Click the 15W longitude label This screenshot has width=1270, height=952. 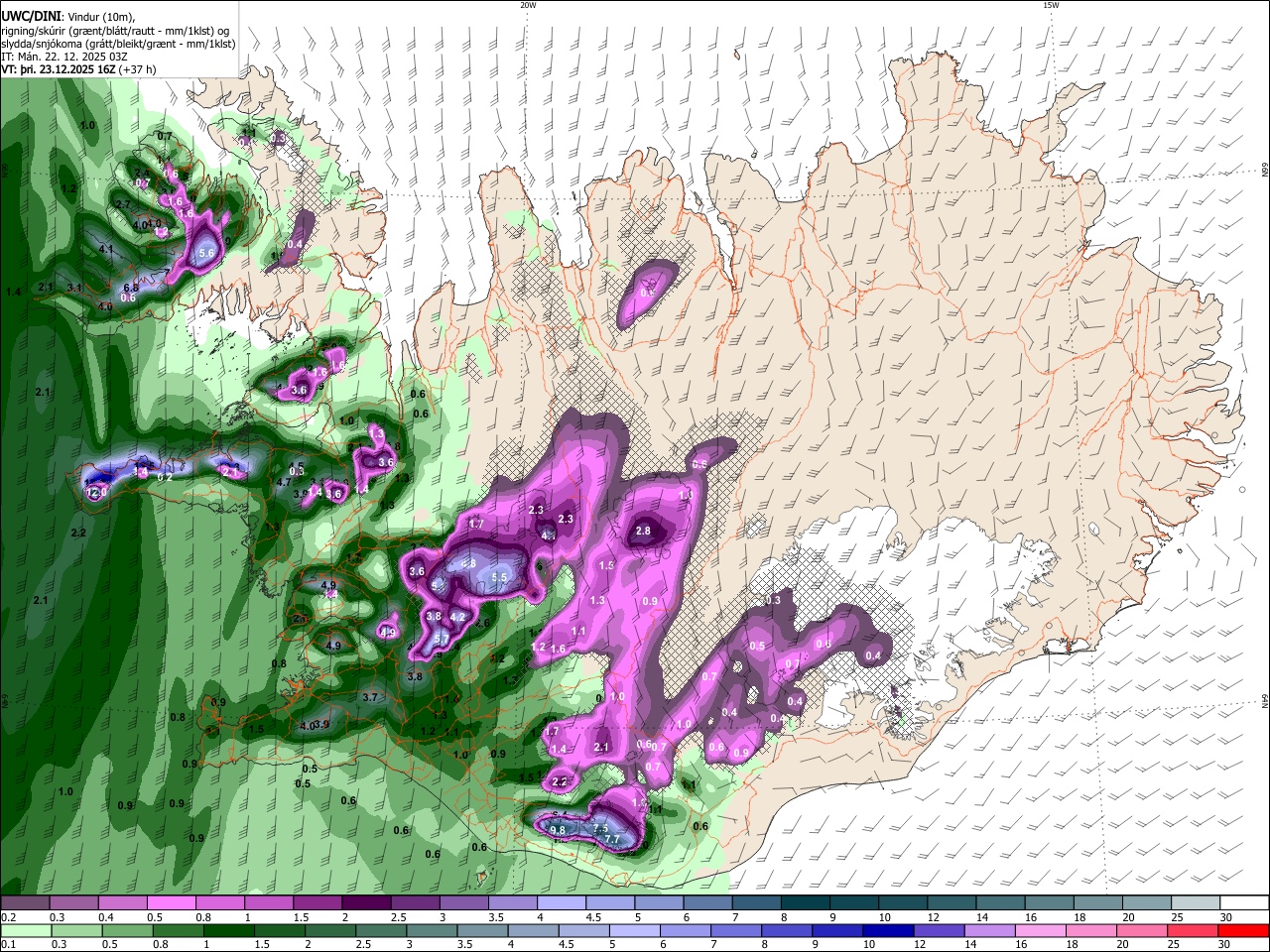[1051, 5]
